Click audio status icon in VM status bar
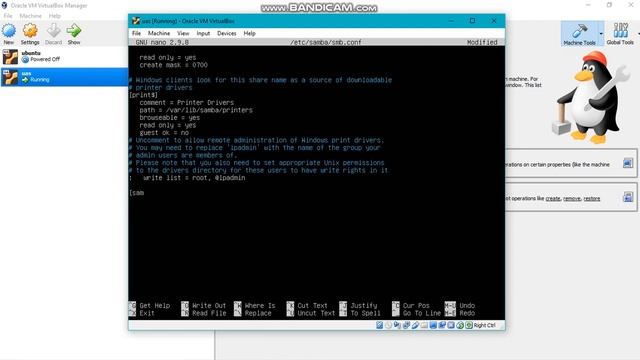 [397, 325]
